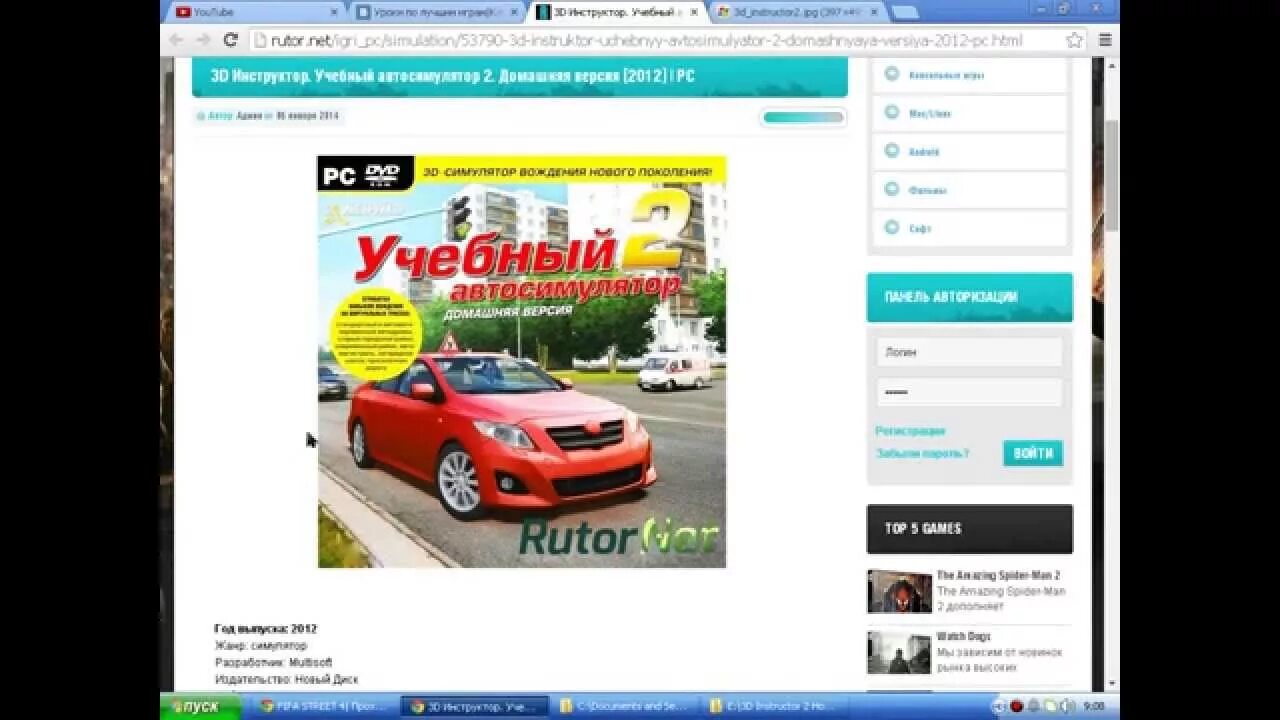Click the 'Регистрация' link
This screenshot has width=1280, height=720.
coord(910,431)
